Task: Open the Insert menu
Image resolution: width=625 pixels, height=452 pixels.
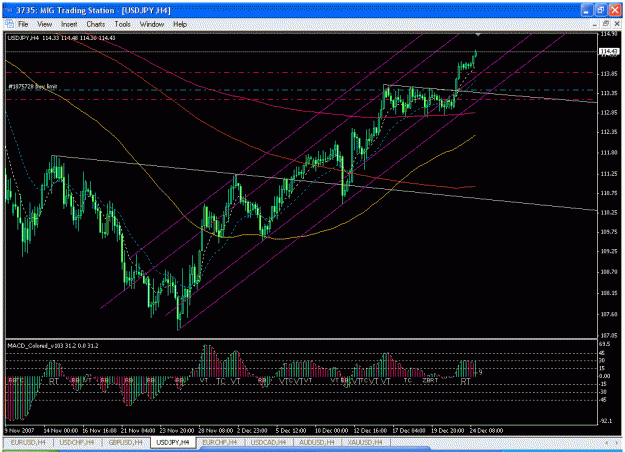Action: (x=69, y=24)
